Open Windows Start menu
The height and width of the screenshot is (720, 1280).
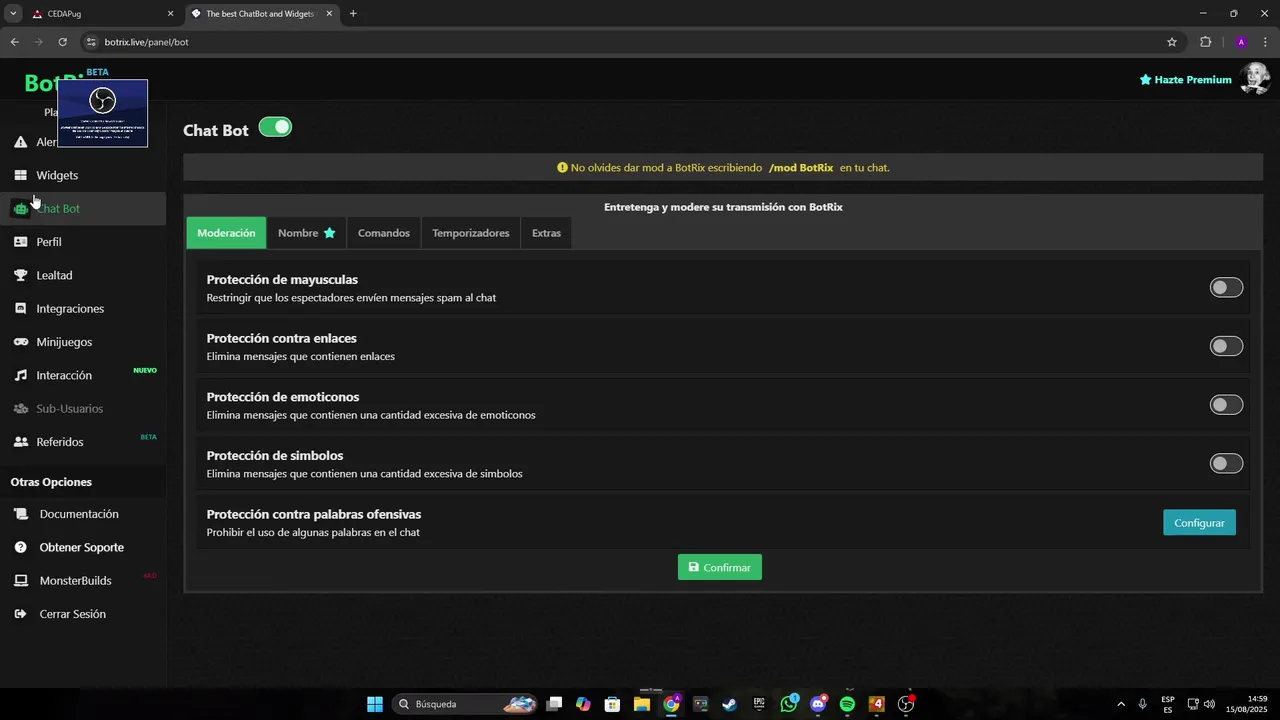click(x=375, y=704)
